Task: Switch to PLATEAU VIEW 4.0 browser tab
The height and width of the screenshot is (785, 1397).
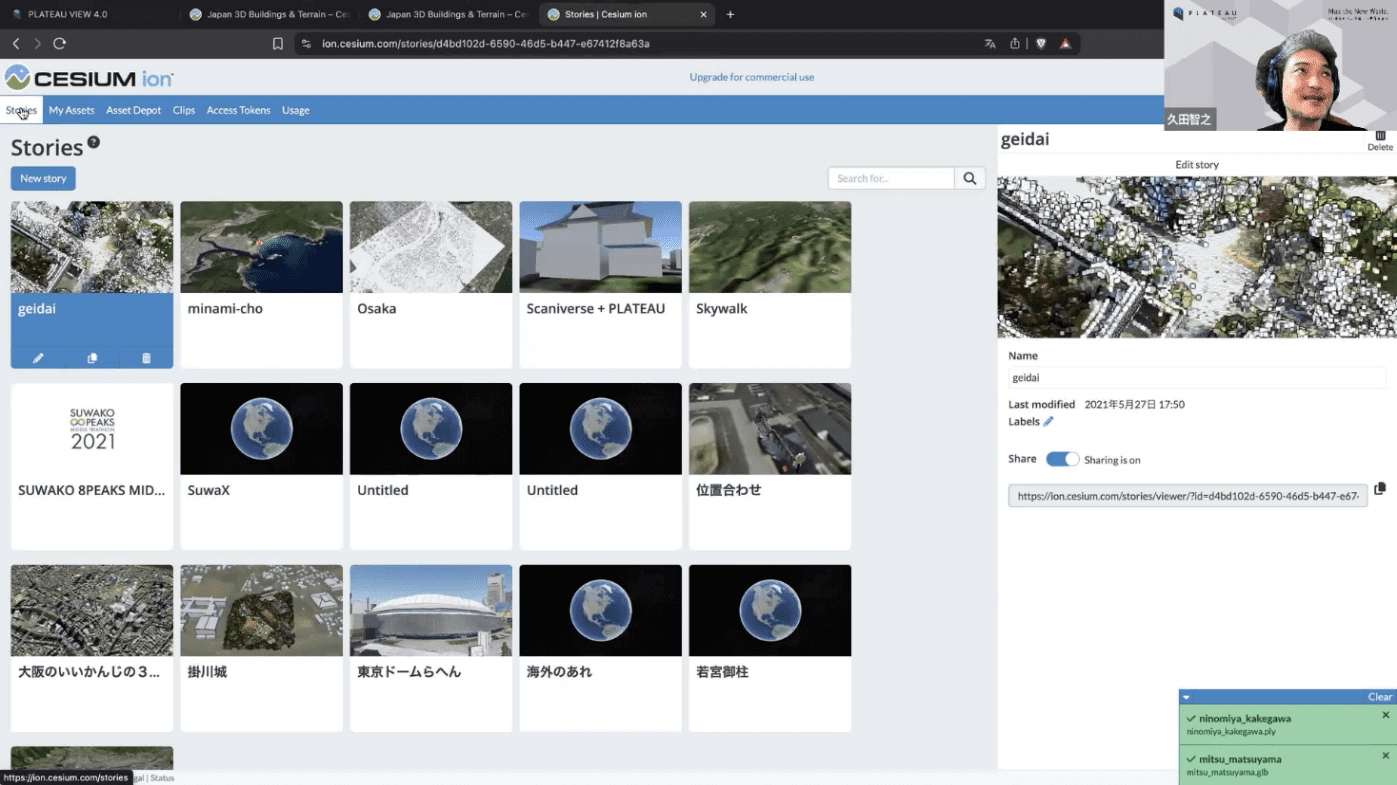Action: click(x=67, y=15)
